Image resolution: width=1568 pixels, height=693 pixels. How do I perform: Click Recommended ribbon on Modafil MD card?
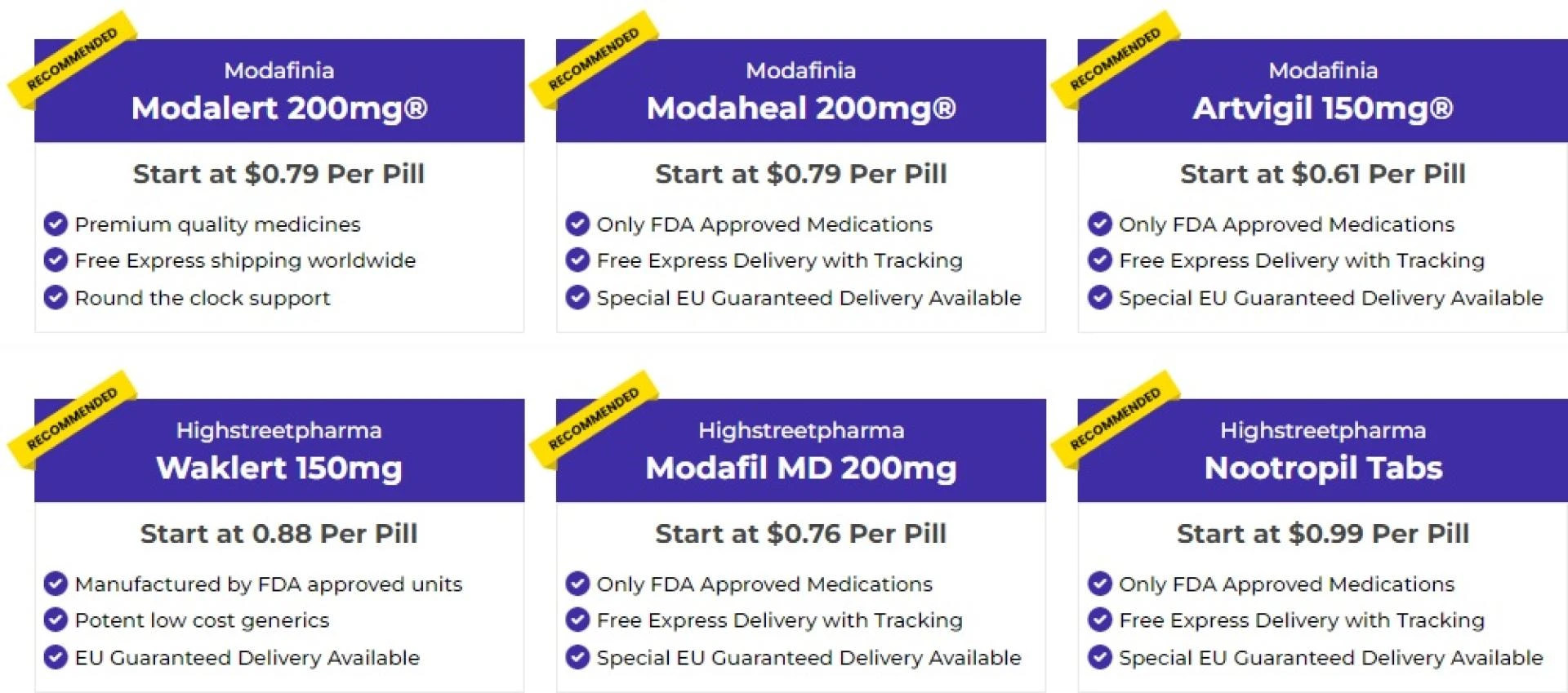[594, 419]
